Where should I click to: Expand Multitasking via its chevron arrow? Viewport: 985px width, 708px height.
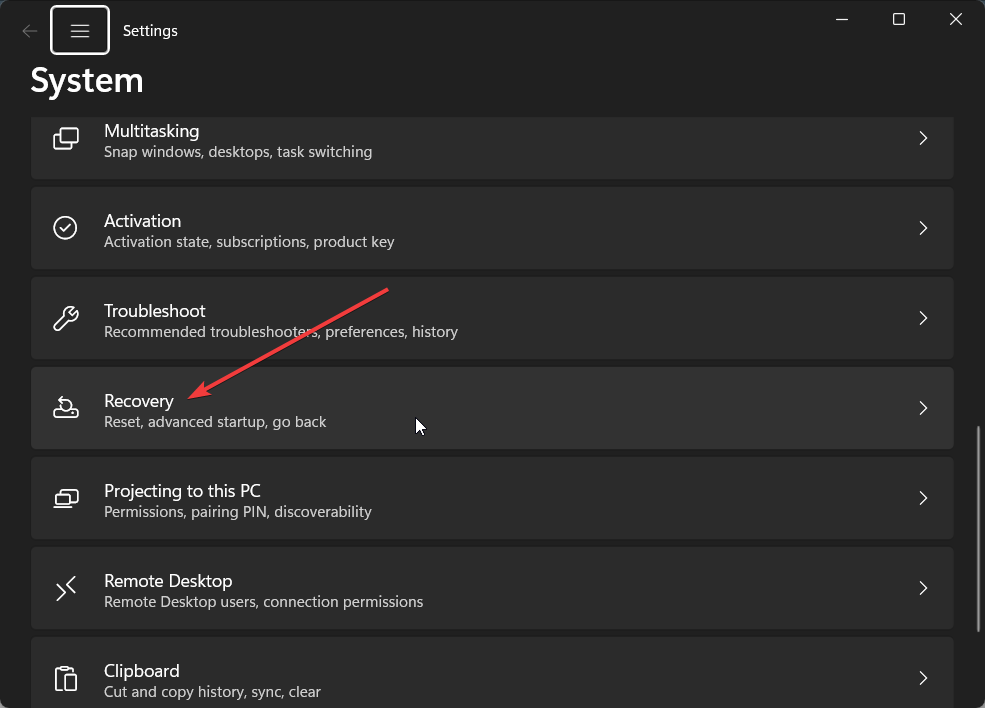point(923,138)
